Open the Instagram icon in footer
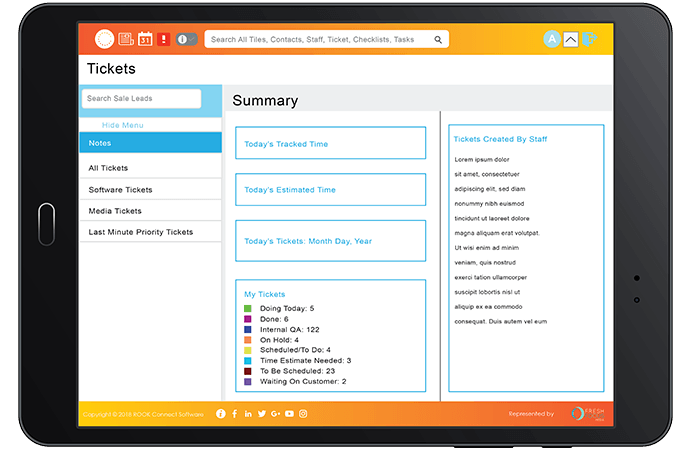Viewport: 690px width, 450px height. 303,414
